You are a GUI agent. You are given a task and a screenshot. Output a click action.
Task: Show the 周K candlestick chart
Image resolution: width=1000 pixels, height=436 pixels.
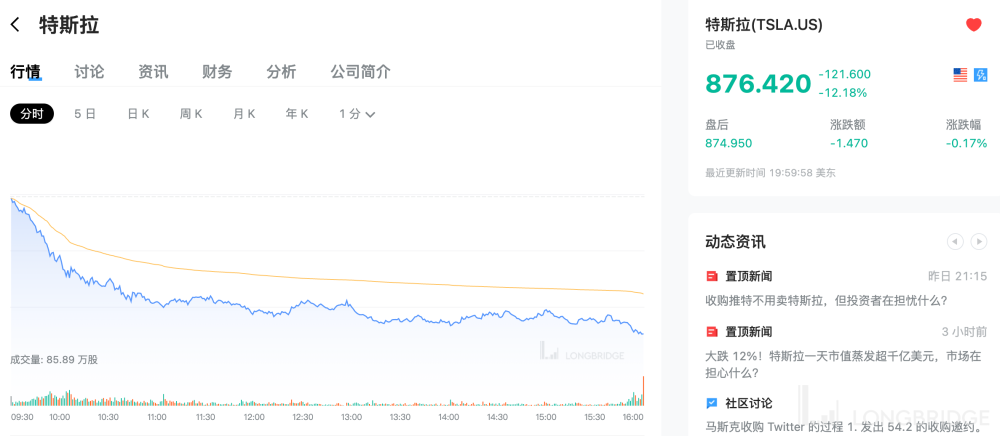(x=191, y=114)
